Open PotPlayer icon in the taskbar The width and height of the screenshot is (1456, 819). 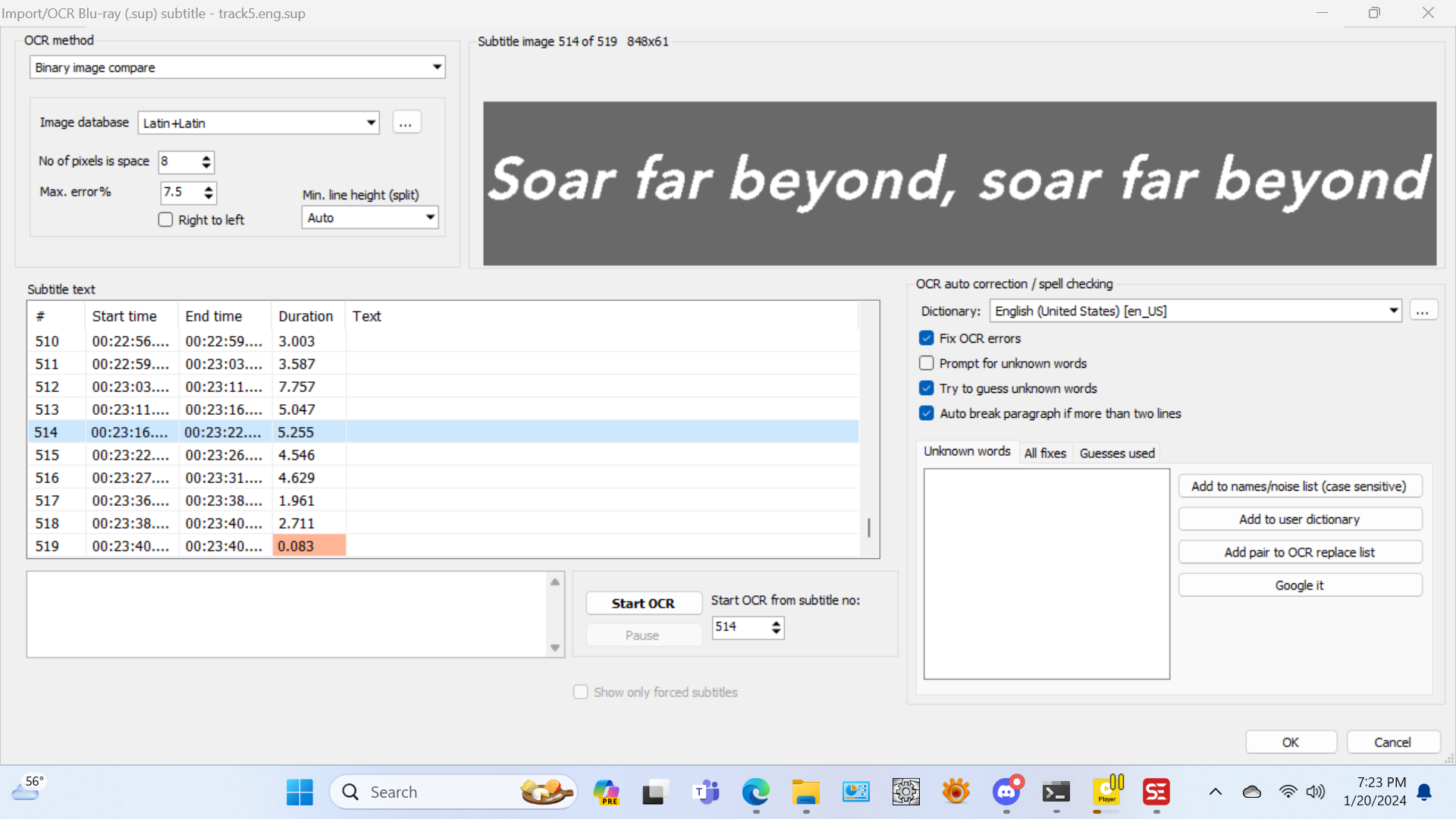pyautogui.click(x=1107, y=792)
